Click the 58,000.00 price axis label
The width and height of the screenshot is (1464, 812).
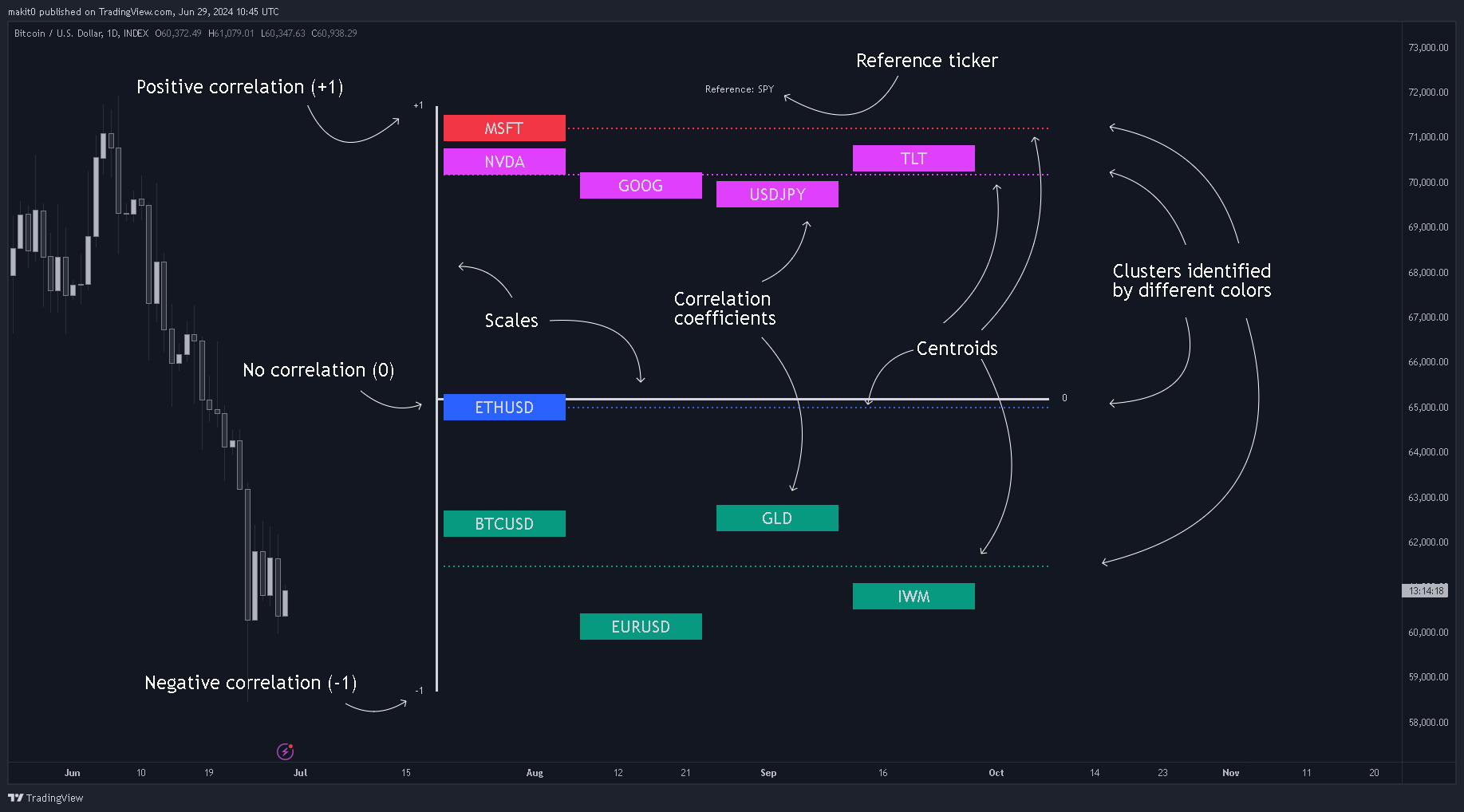(x=1428, y=723)
